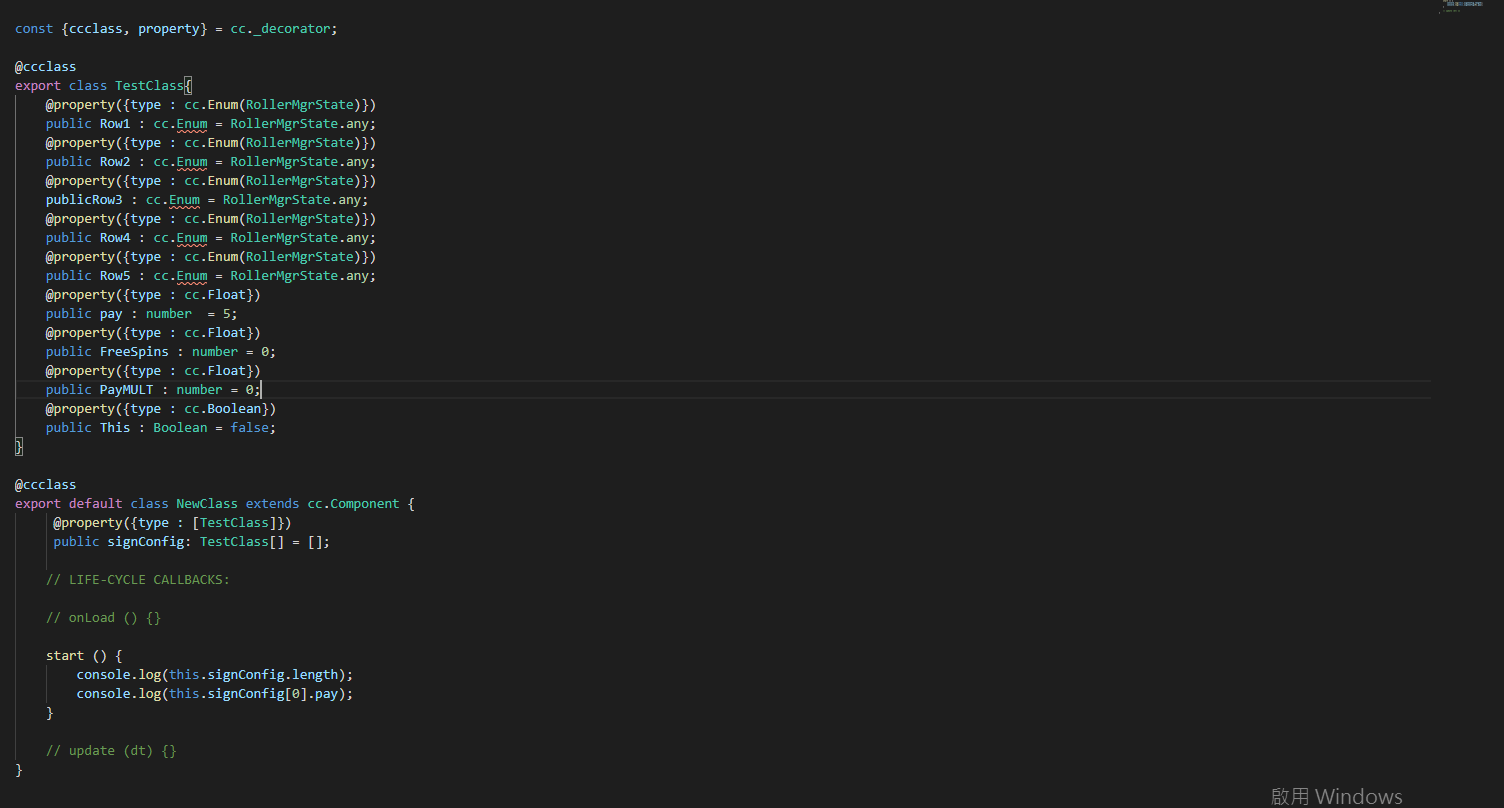1504x808 pixels.
Task: Click the closing brace of TestClass
Action: pos(18,447)
